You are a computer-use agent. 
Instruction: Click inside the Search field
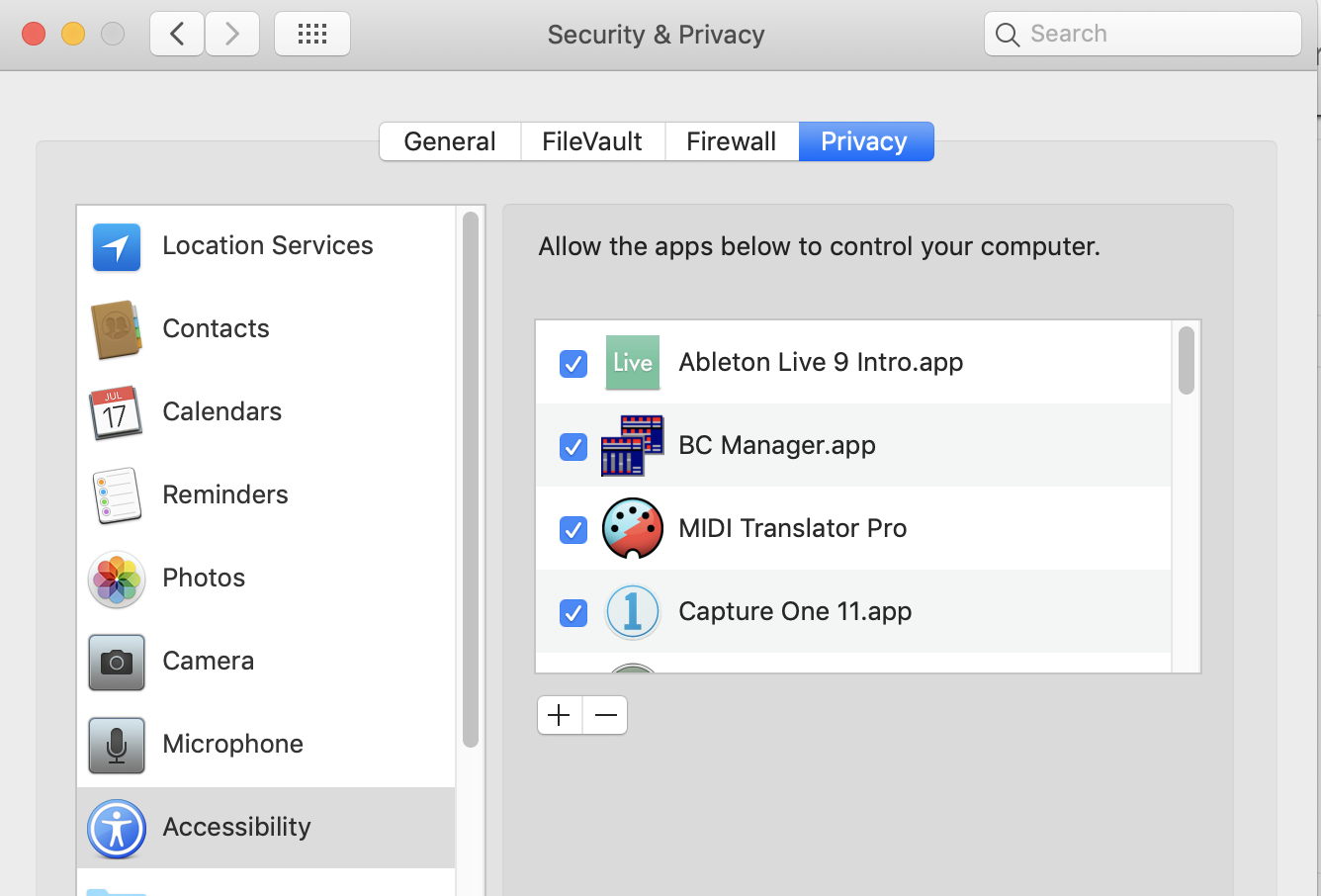tap(1143, 34)
